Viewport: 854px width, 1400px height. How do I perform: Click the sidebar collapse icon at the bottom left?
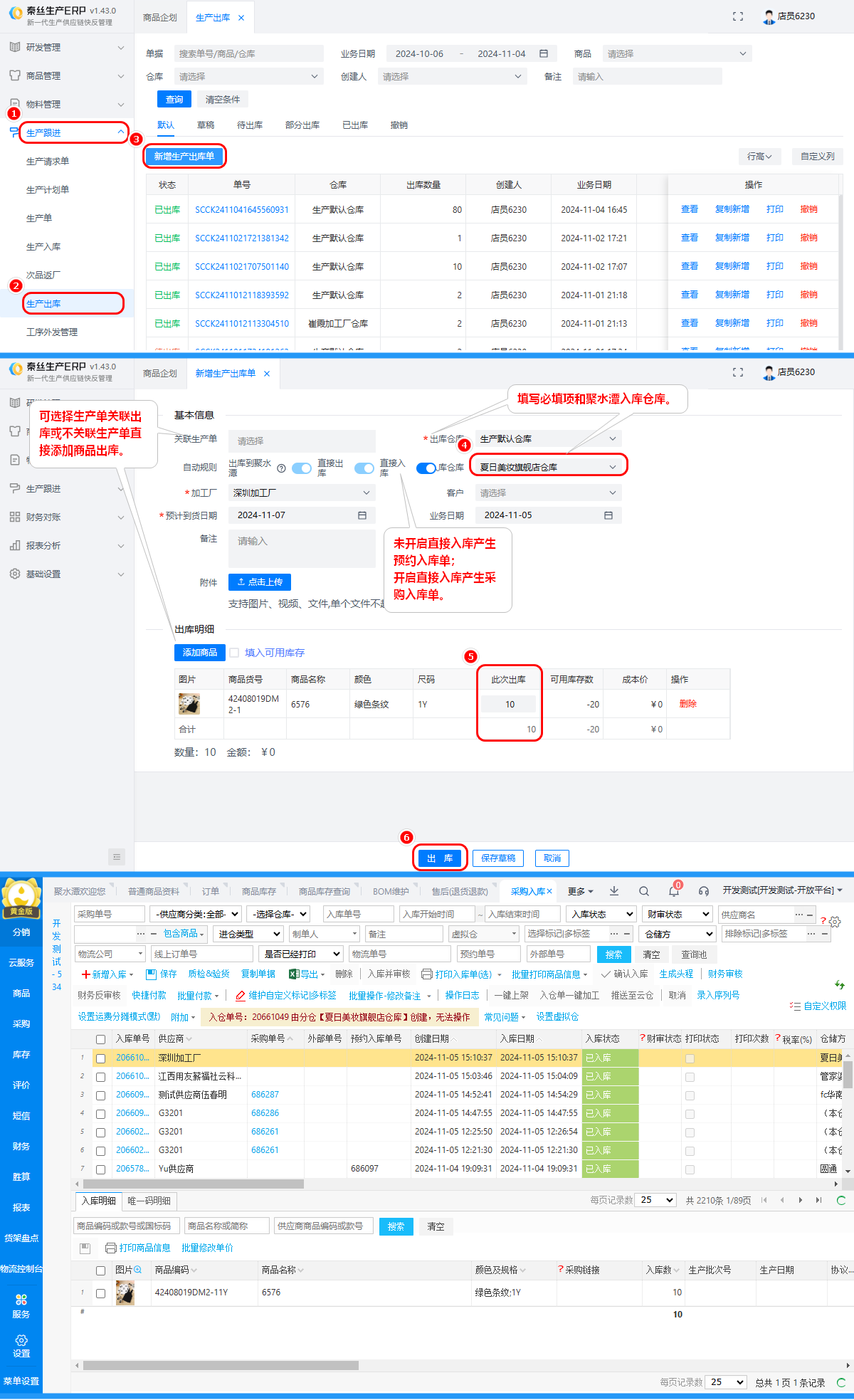[117, 856]
